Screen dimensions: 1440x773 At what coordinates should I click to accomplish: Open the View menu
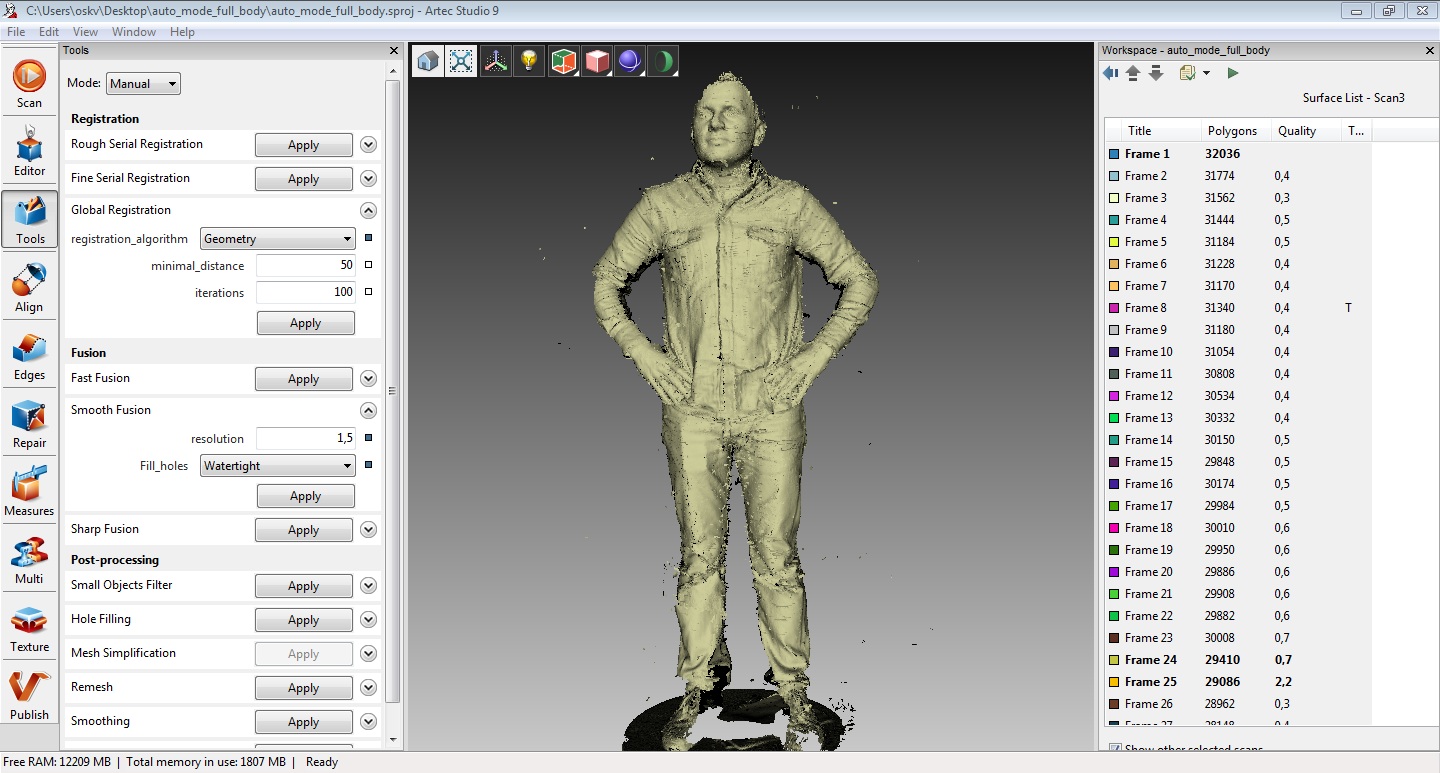coord(85,32)
